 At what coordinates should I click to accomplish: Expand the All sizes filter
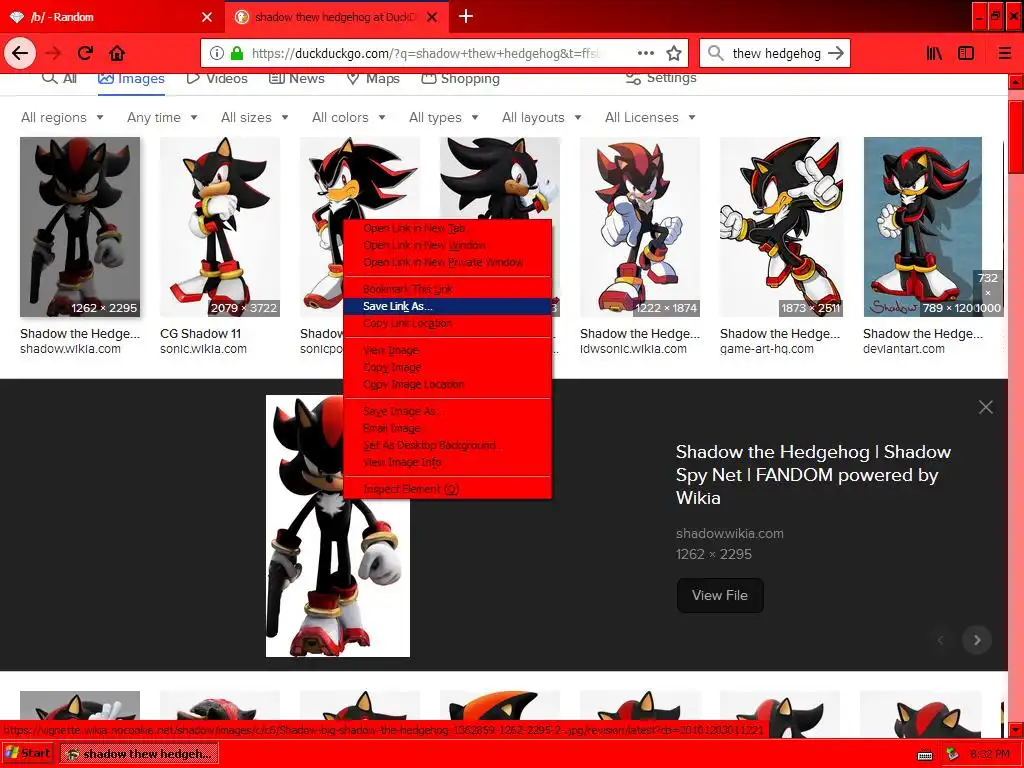click(255, 118)
